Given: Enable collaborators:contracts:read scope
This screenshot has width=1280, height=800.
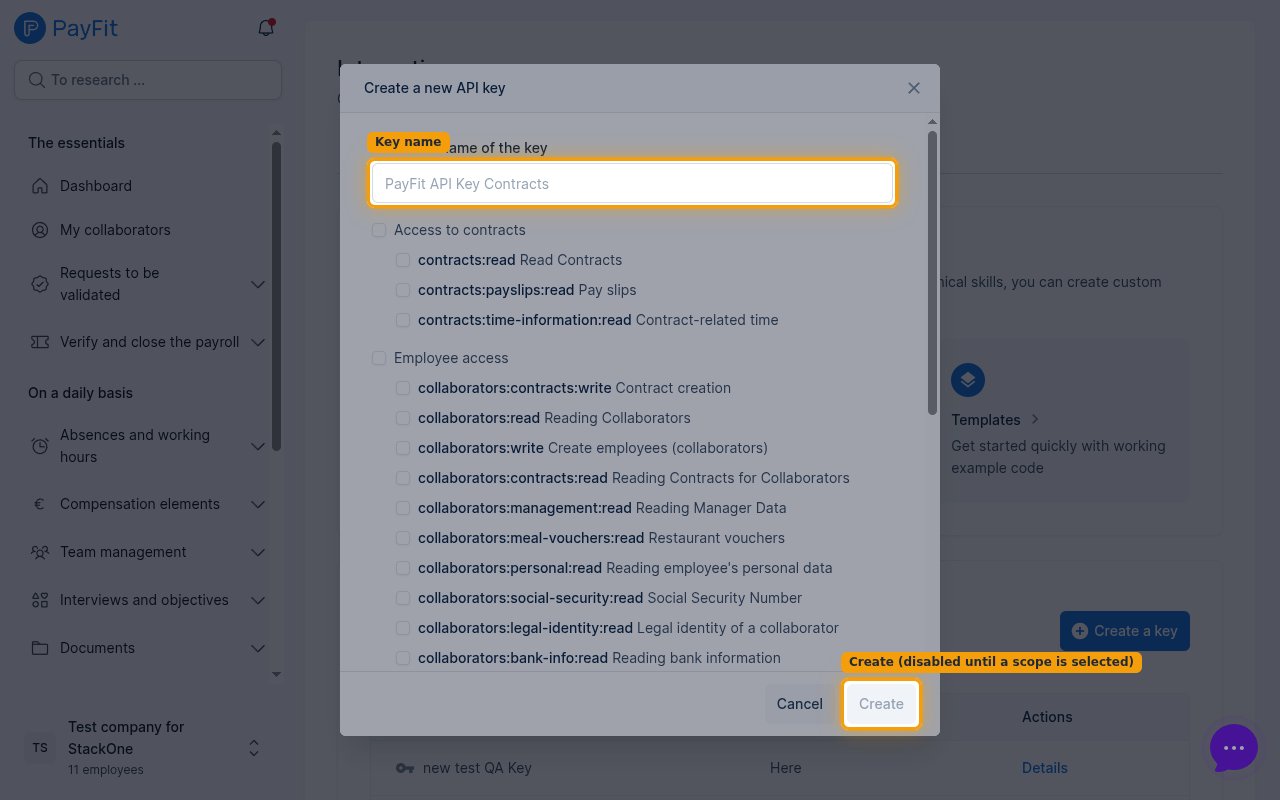Looking at the screenshot, I should click(x=403, y=478).
